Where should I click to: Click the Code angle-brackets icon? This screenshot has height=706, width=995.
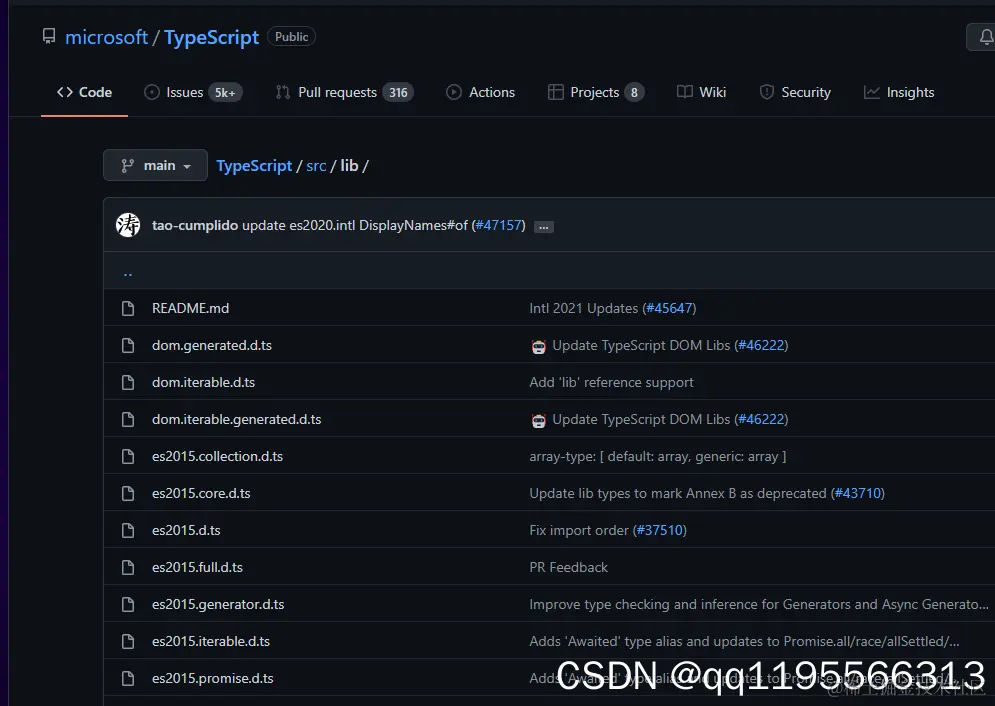click(x=65, y=93)
